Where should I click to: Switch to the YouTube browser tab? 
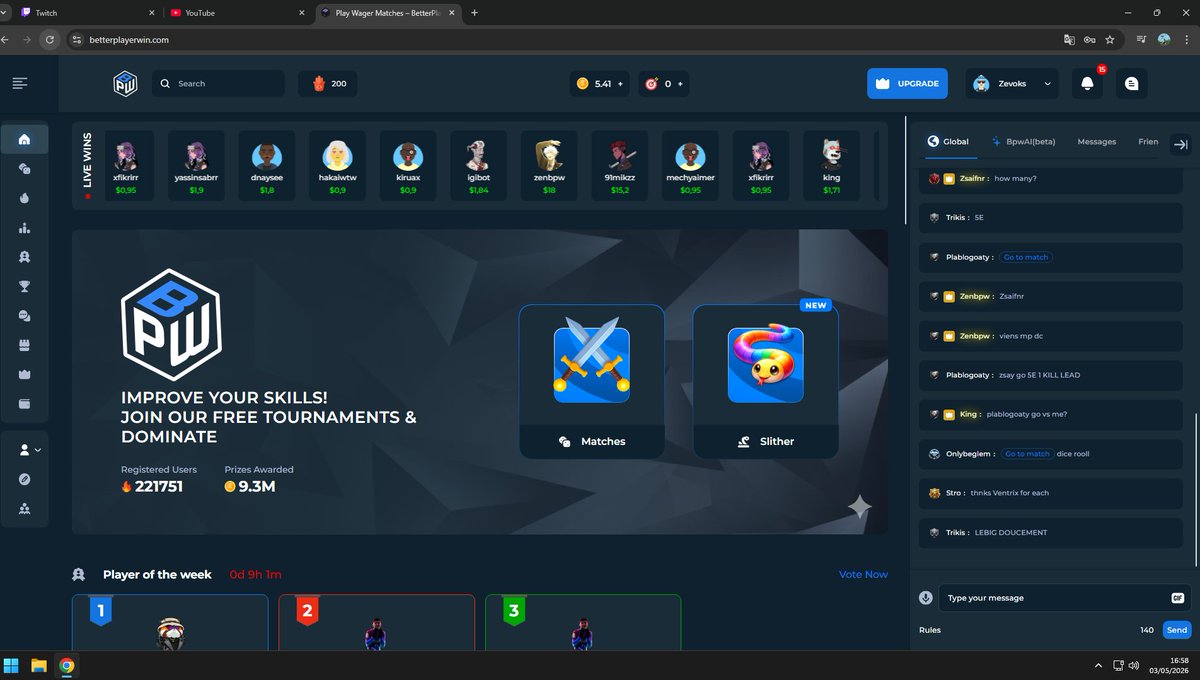pos(237,13)
